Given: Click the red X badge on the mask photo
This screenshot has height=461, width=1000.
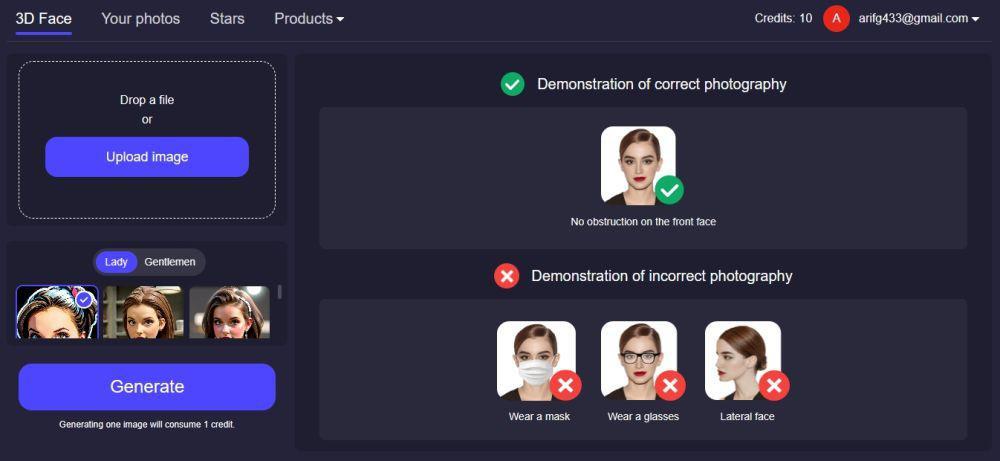Looking at the screenshot, I should 566,385.
